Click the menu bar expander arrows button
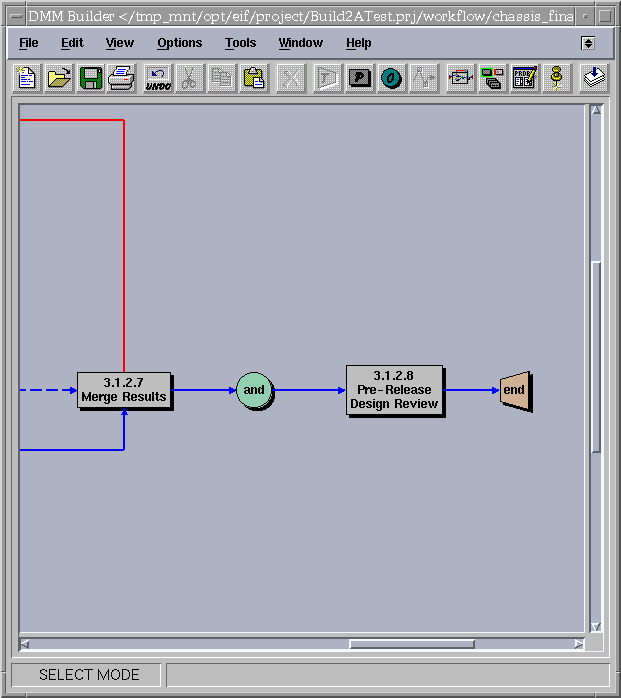 (x=588, y=43)
